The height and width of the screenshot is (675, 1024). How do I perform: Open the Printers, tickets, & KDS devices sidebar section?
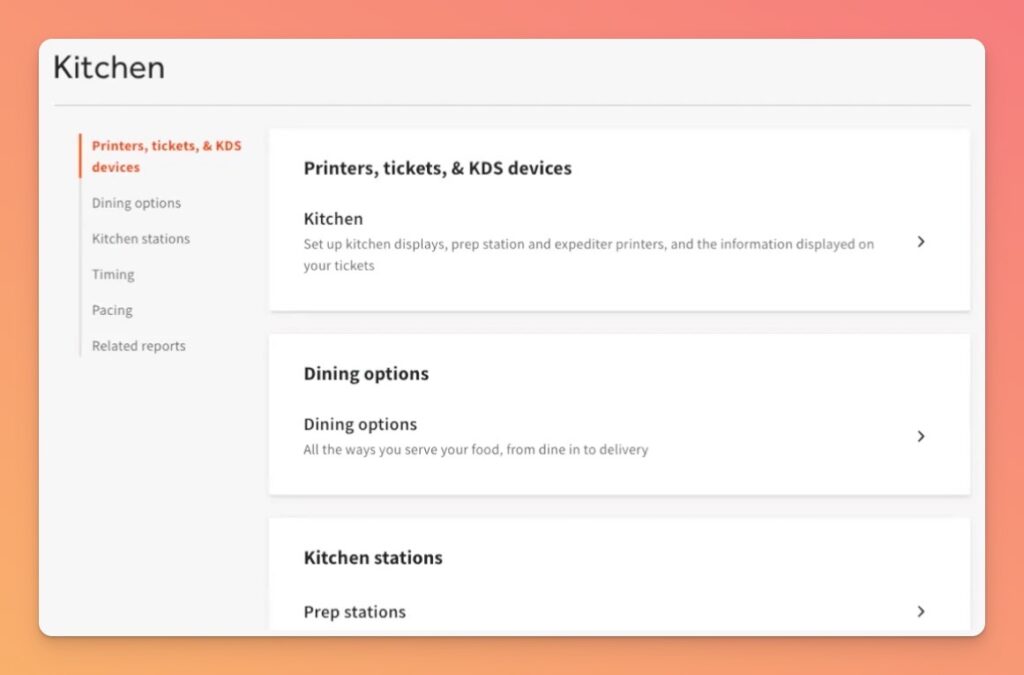[x=166, y=156]
